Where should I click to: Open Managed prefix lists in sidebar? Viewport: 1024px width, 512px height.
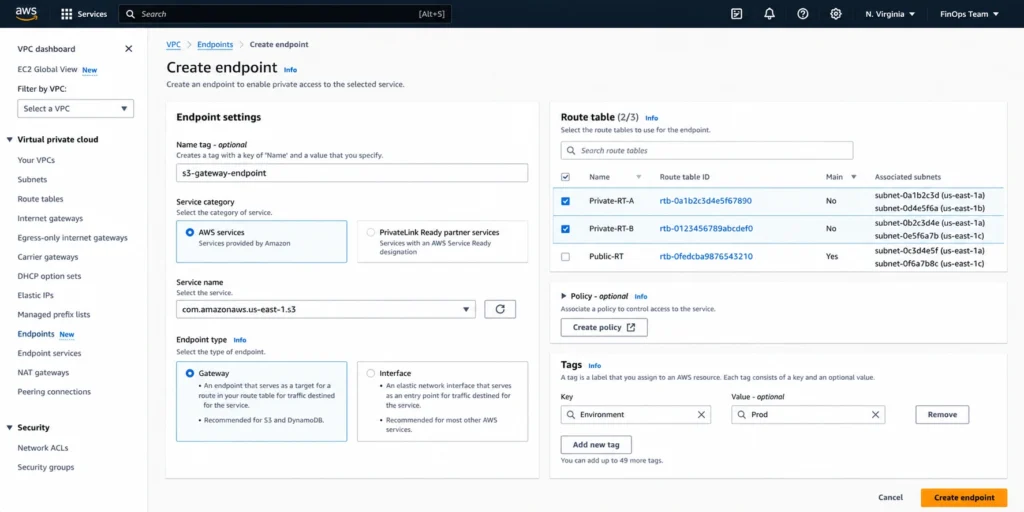pyautogui.click(x=54, y=315)
